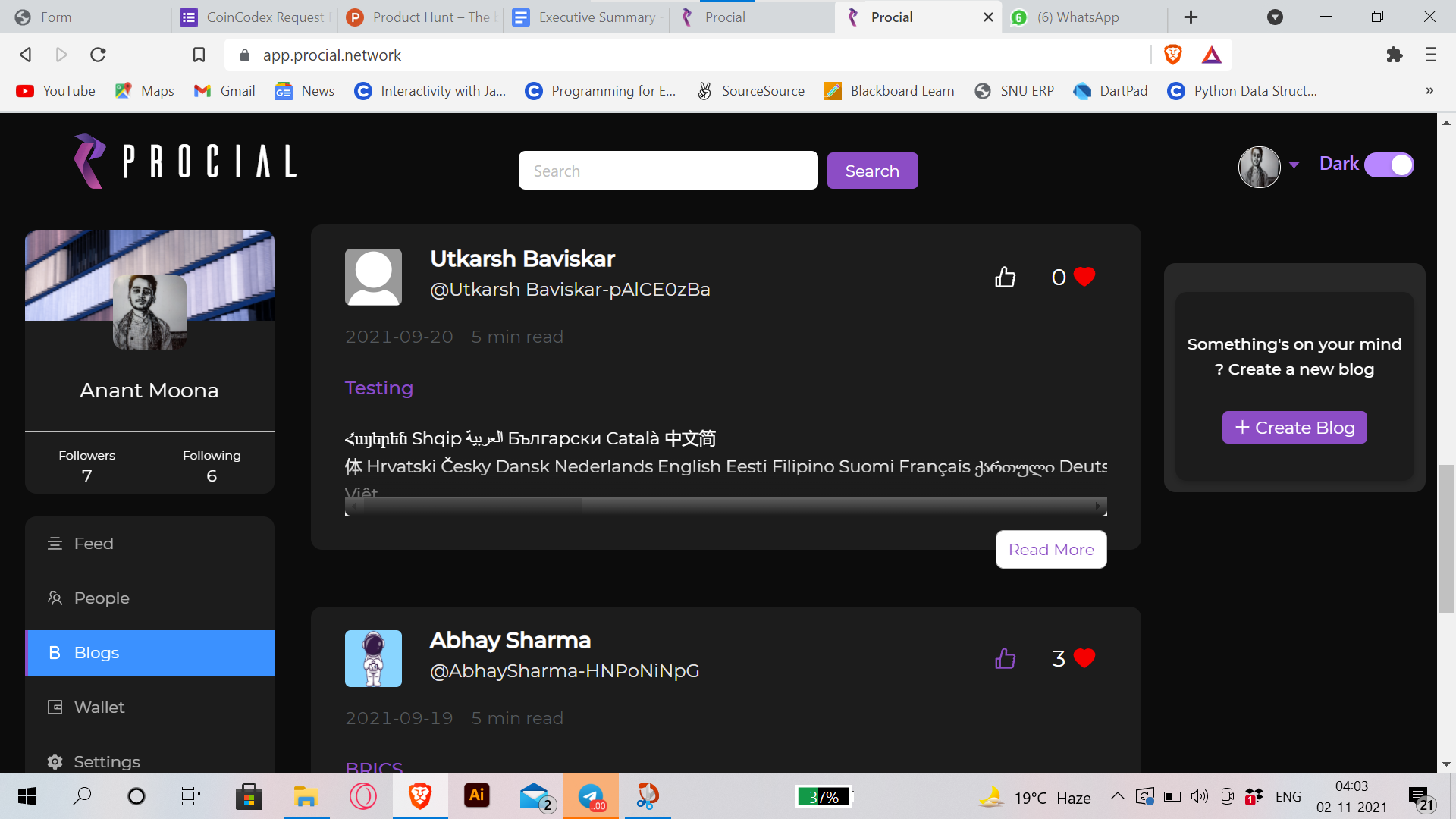Click into the Search input field

[667, 171]
